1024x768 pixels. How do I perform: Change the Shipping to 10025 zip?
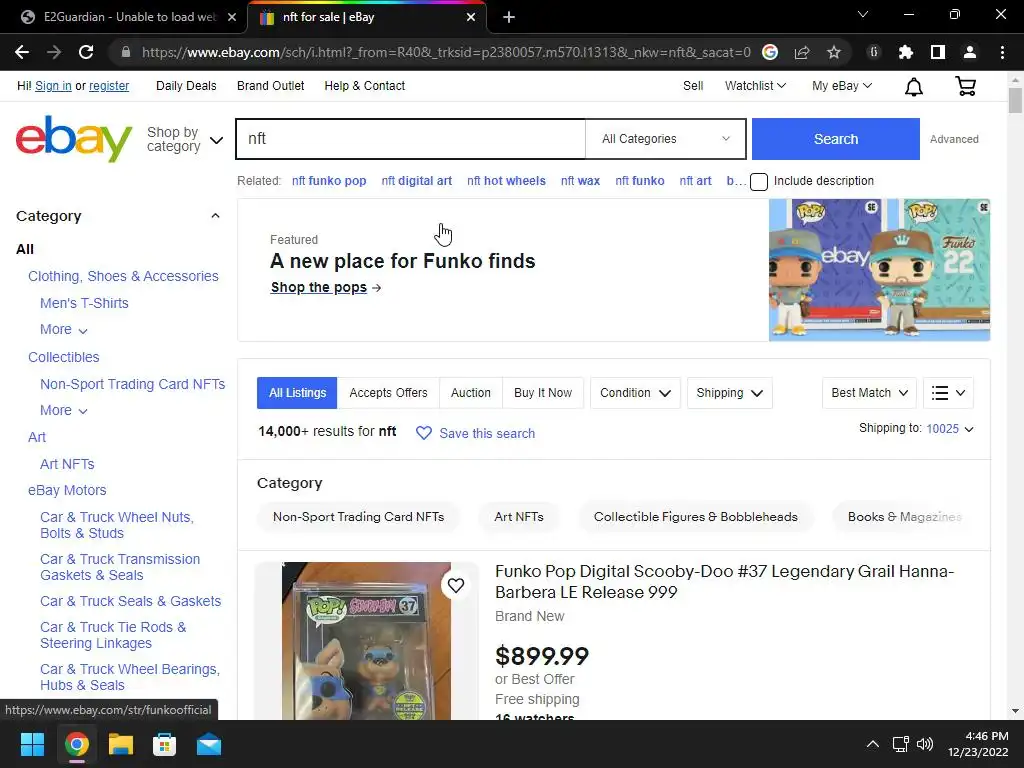[x=950, y=429]
